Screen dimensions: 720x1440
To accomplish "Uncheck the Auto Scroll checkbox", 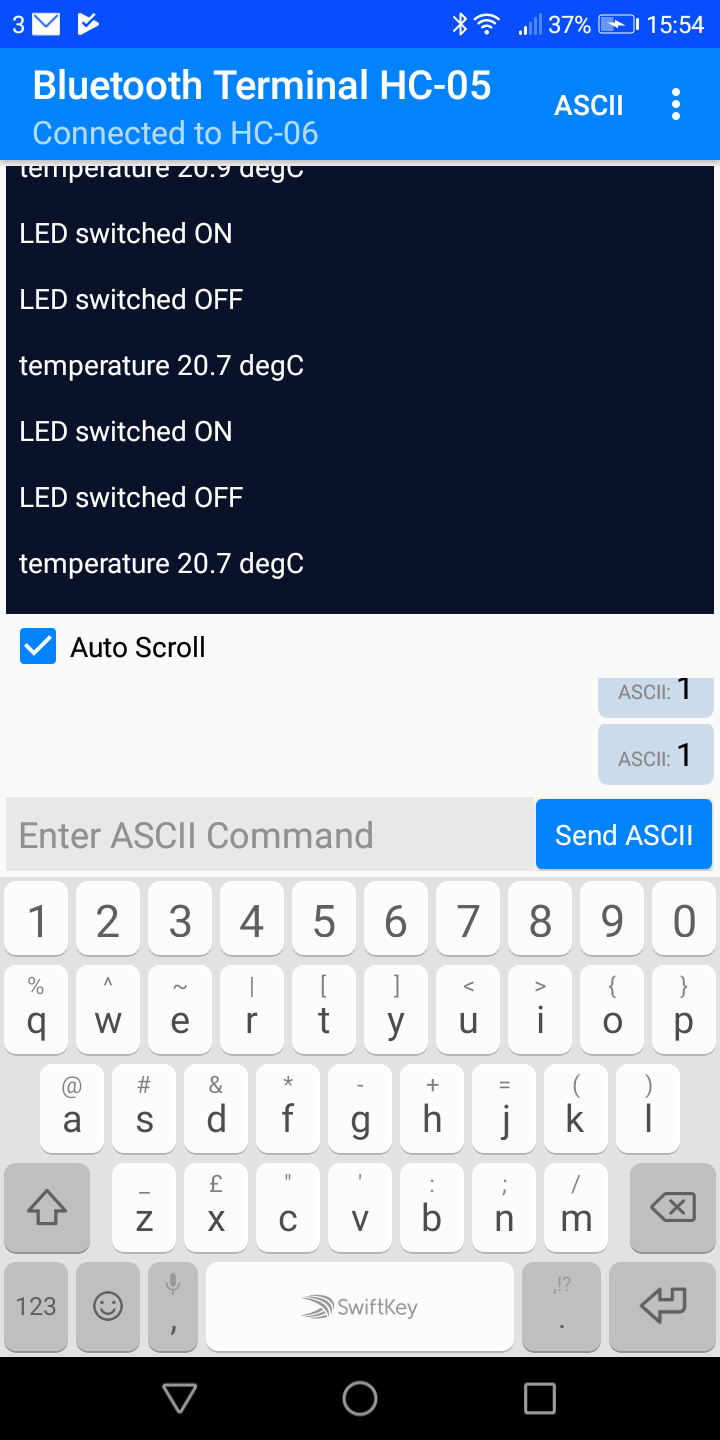I will click(x=38, y=647).
